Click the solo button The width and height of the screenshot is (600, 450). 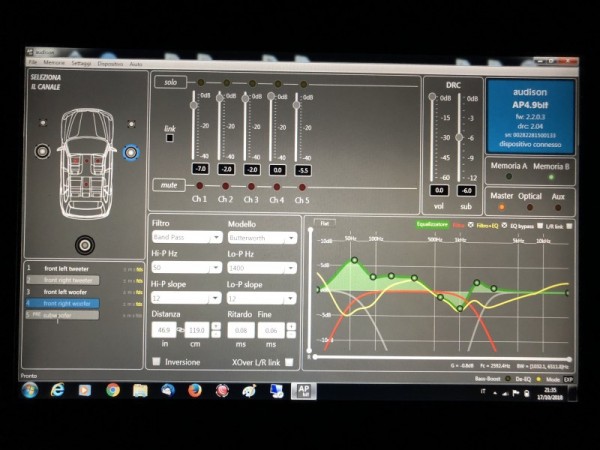point(171,82)
